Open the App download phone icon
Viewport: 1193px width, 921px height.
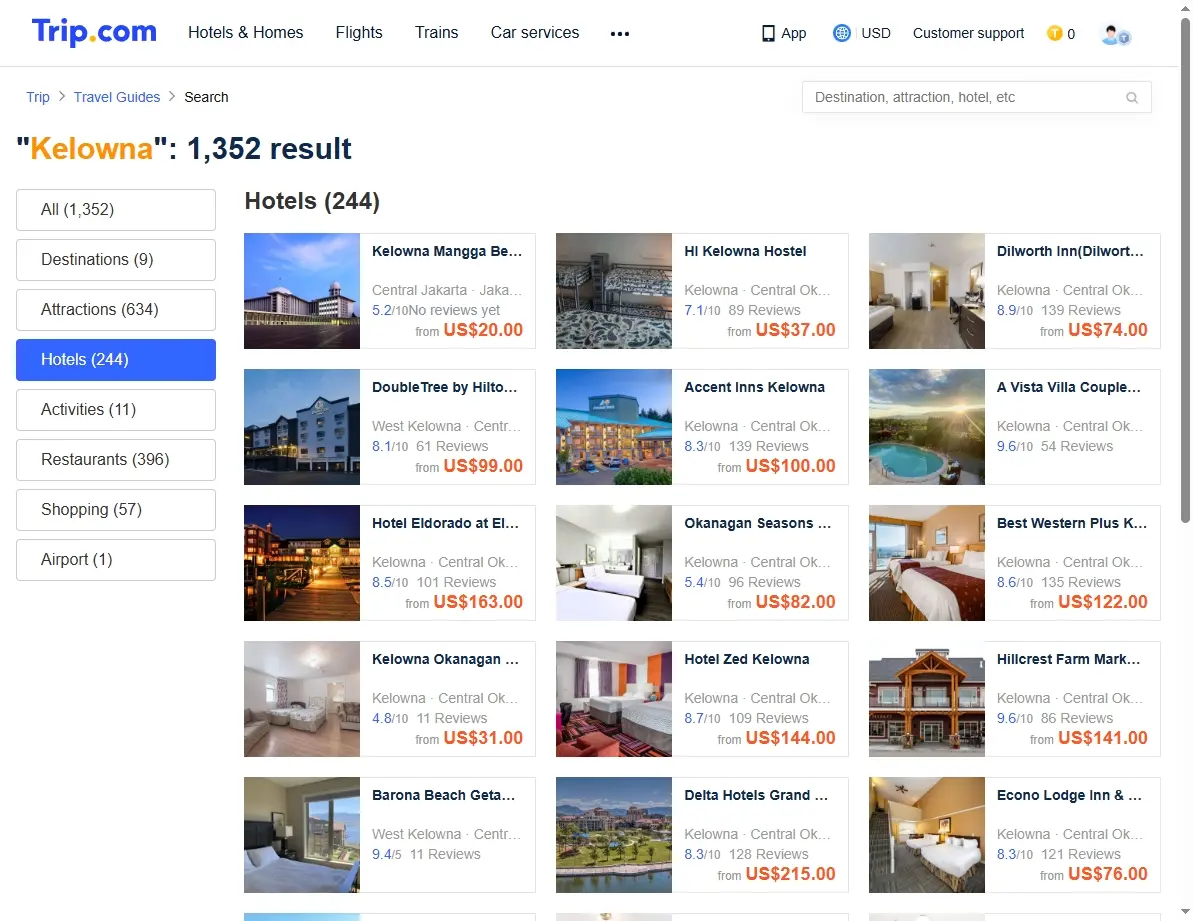(768, 33)
